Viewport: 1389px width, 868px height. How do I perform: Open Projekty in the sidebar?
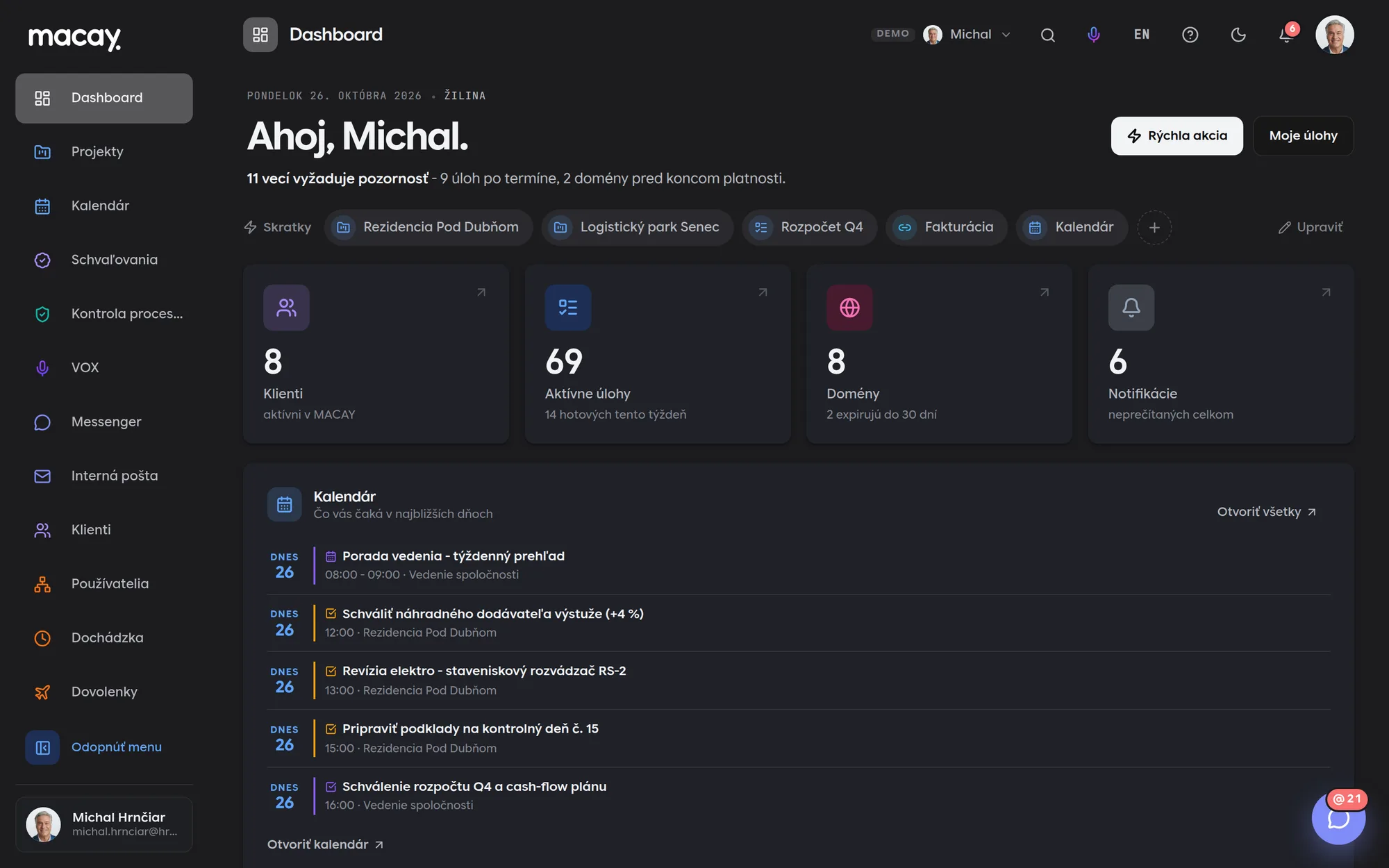(x=104, y=151)
